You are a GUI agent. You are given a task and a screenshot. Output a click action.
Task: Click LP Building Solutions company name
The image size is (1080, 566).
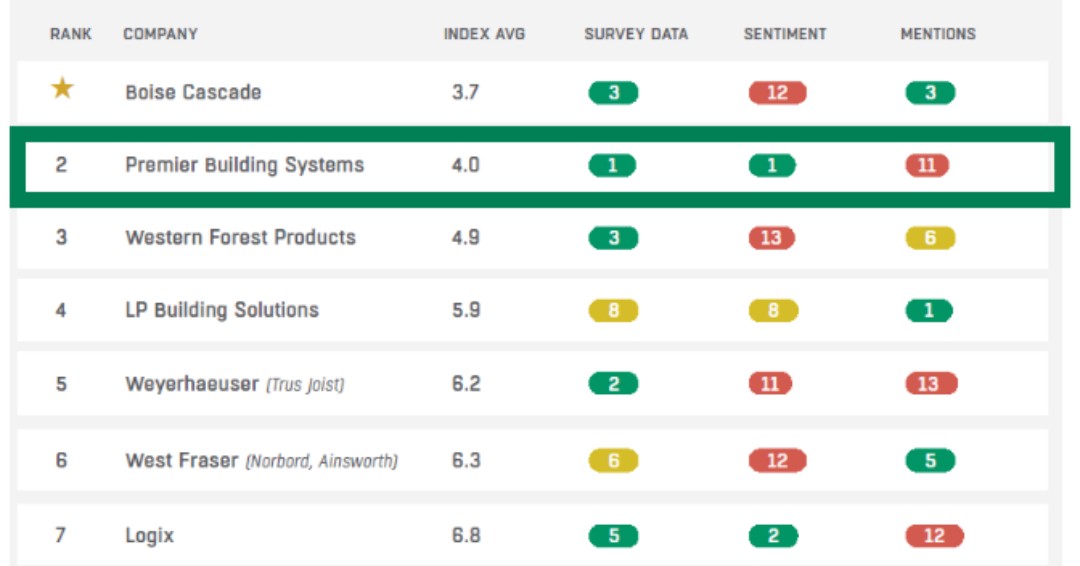tap(222, 311)
